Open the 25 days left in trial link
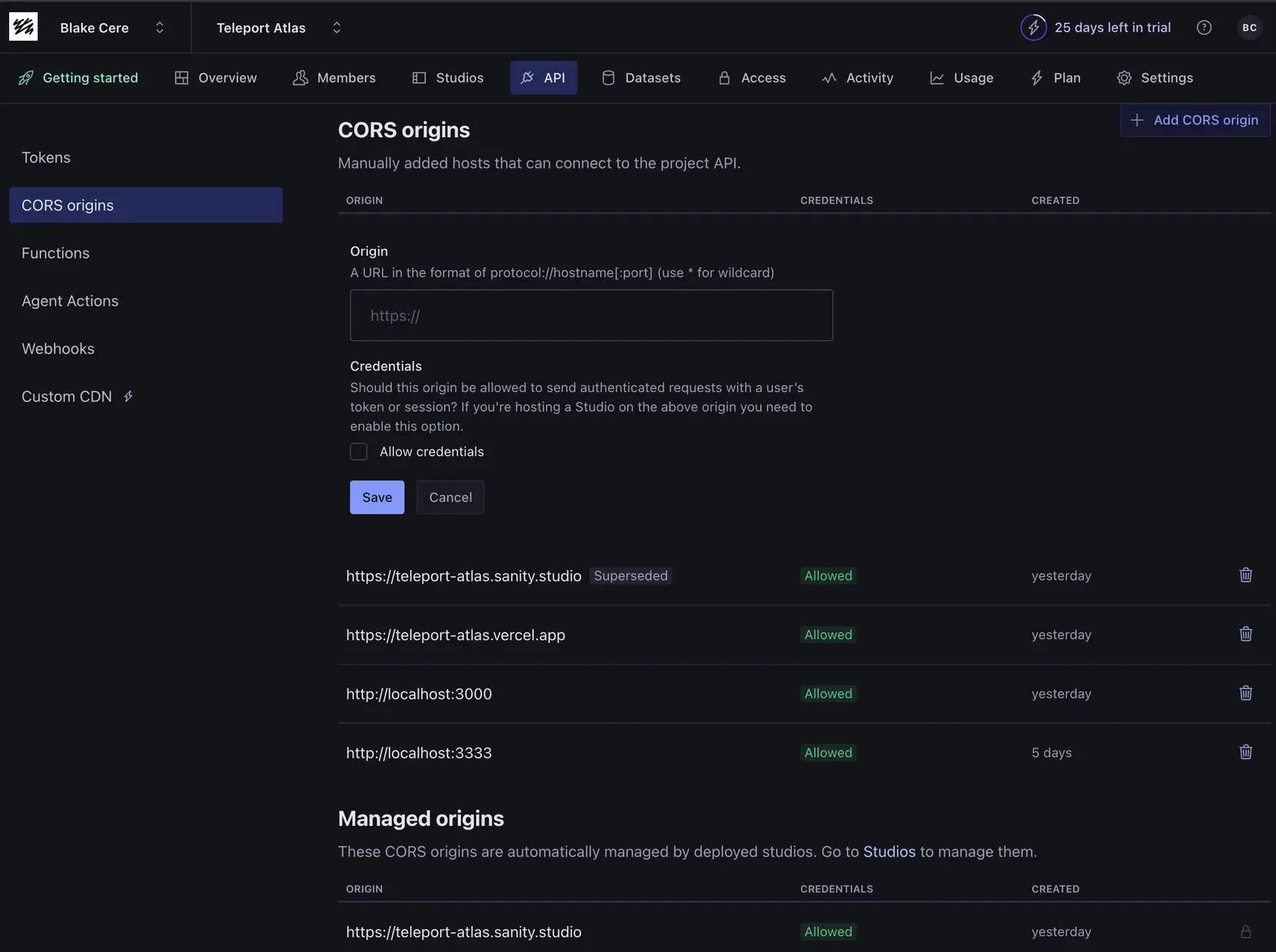The height and width of the screenshot is (952, 1276). click(1112, 28)
